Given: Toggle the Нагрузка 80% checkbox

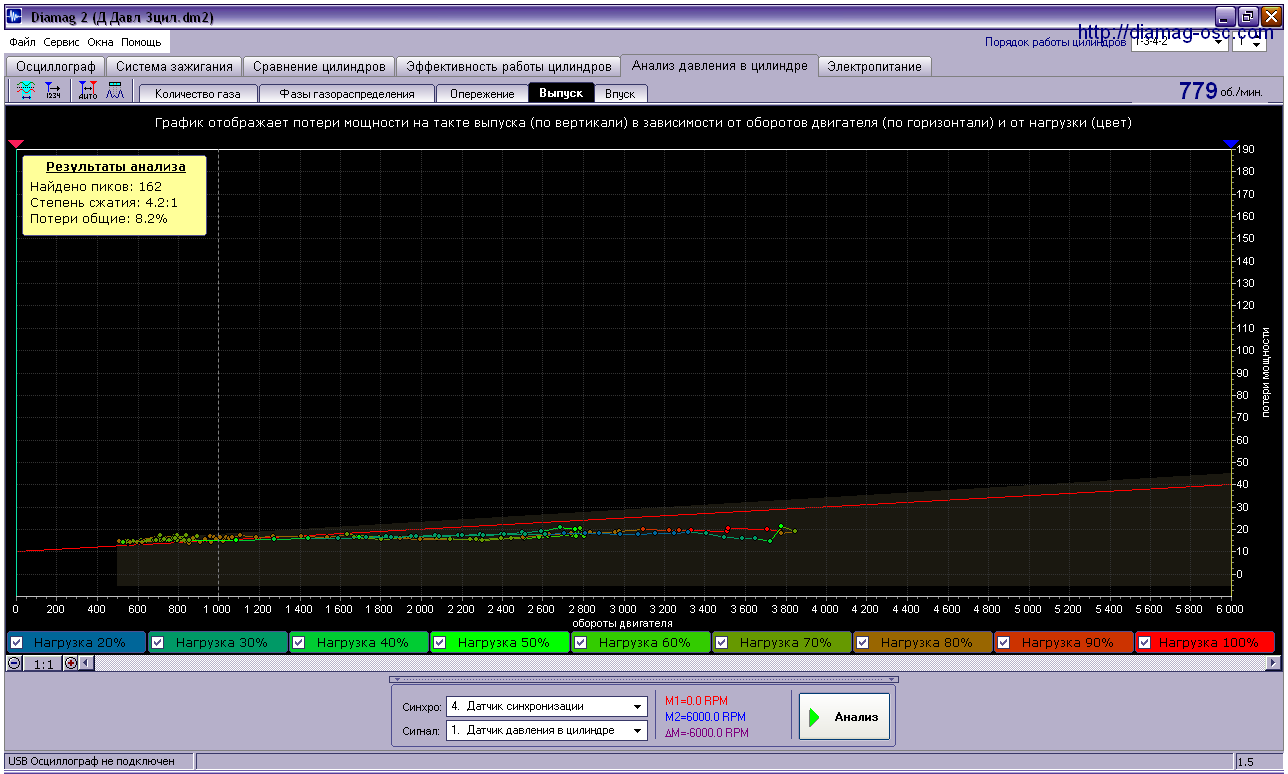Looking at the screenshot, I should coord(863,643).
